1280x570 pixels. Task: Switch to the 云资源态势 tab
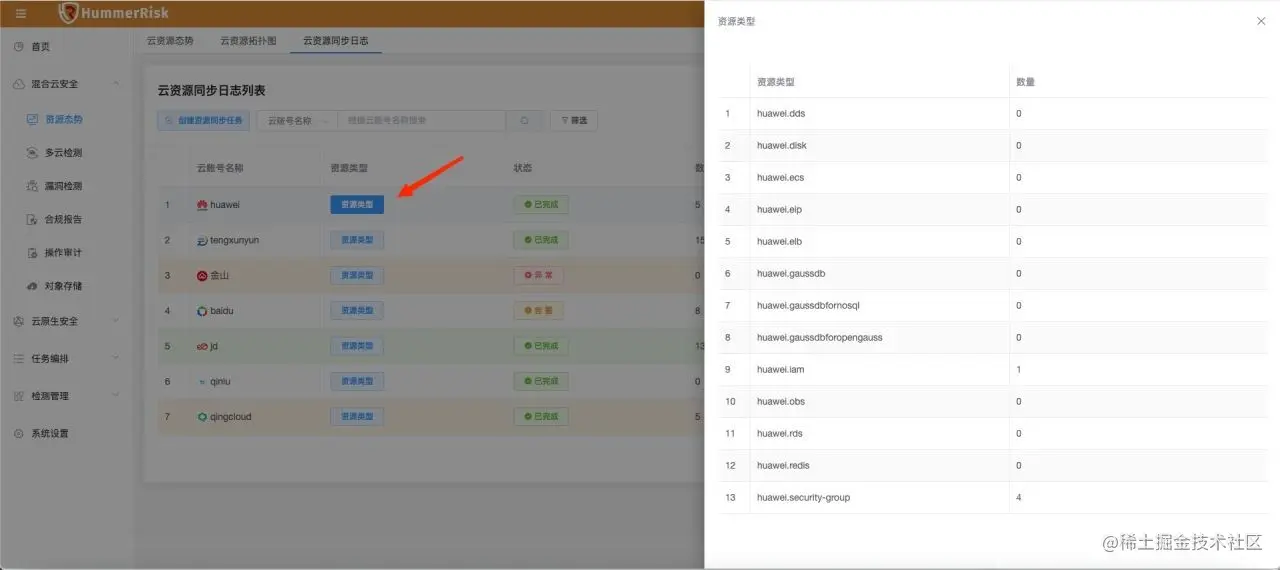pyautogui.click(x=170, y=41)
